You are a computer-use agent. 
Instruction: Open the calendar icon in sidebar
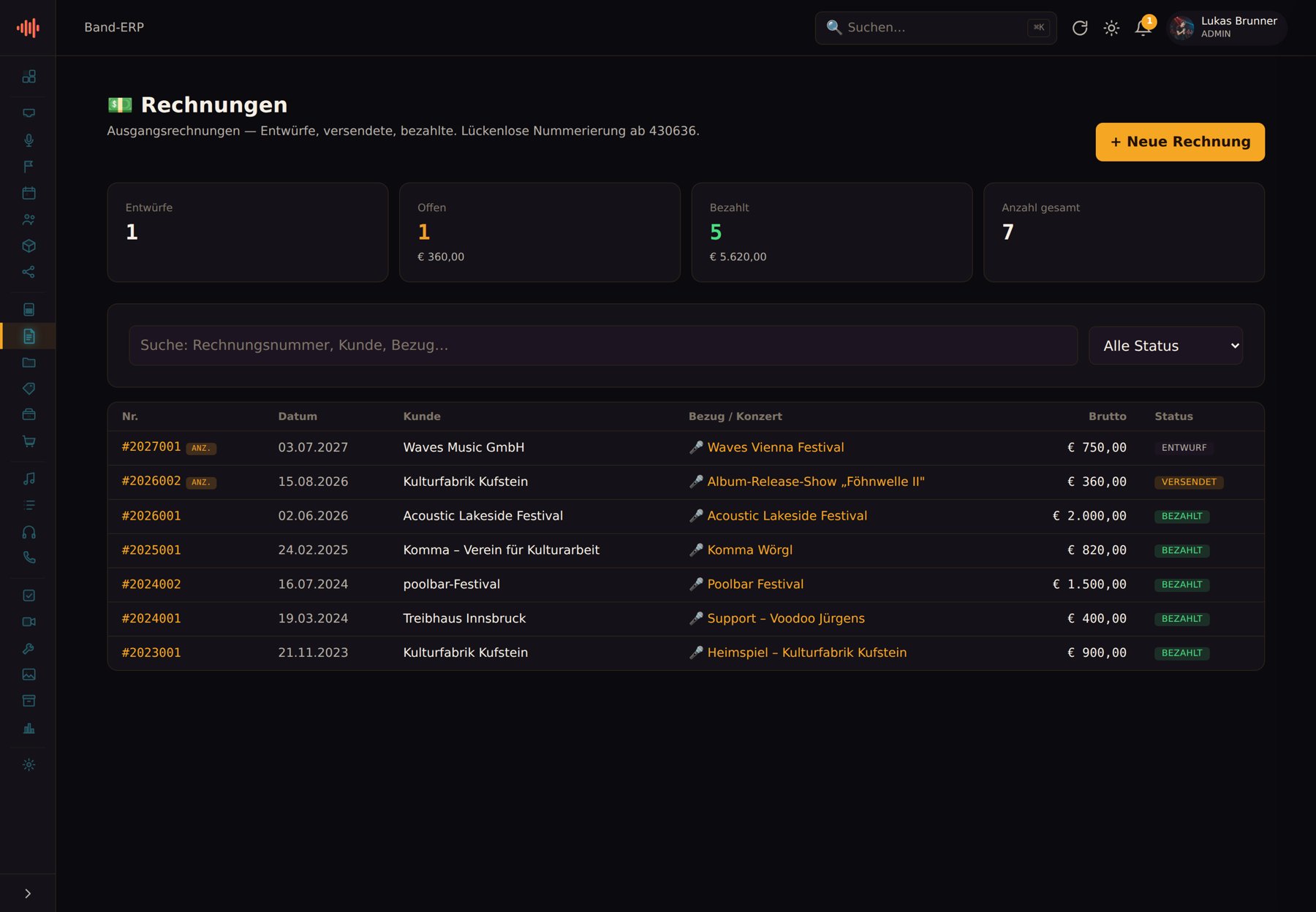click(x=29, y=193)
